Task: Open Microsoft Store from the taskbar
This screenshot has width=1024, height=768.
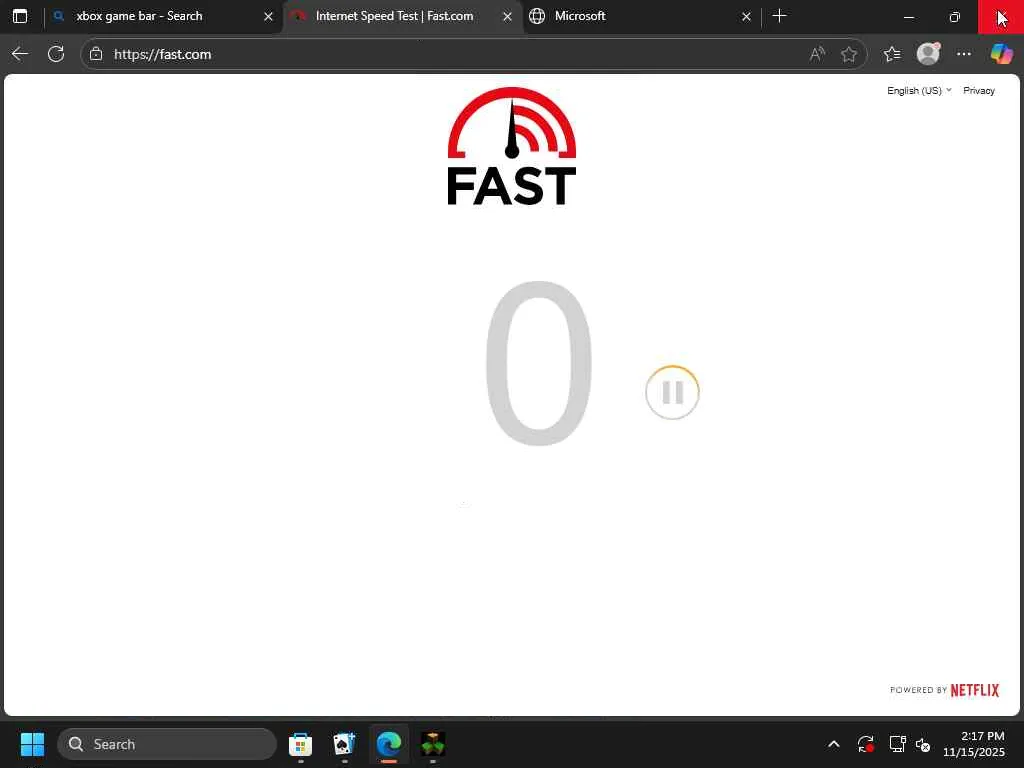Action: tap(300, 744)
